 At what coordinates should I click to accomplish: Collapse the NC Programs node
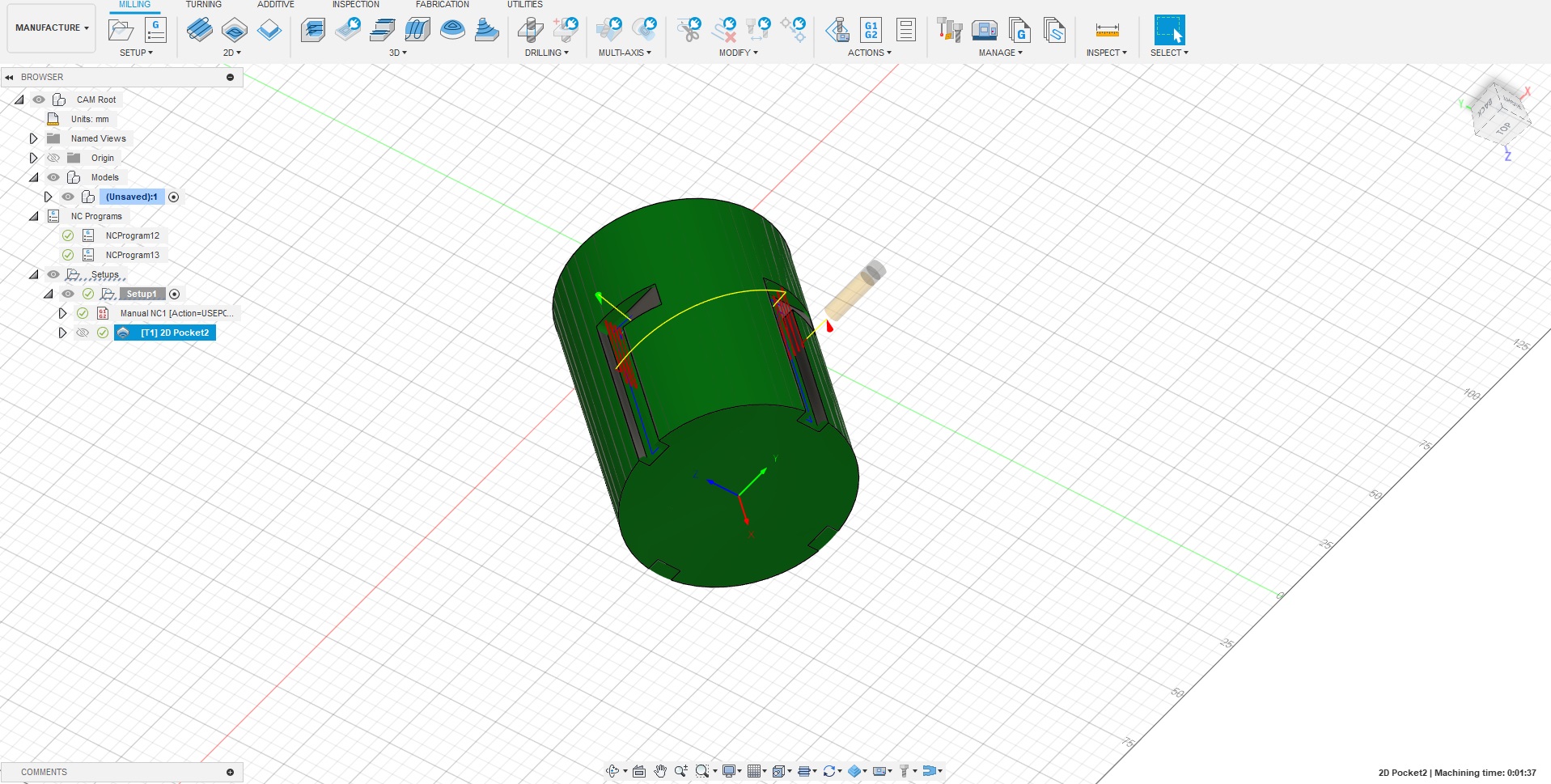coord(34,216)
